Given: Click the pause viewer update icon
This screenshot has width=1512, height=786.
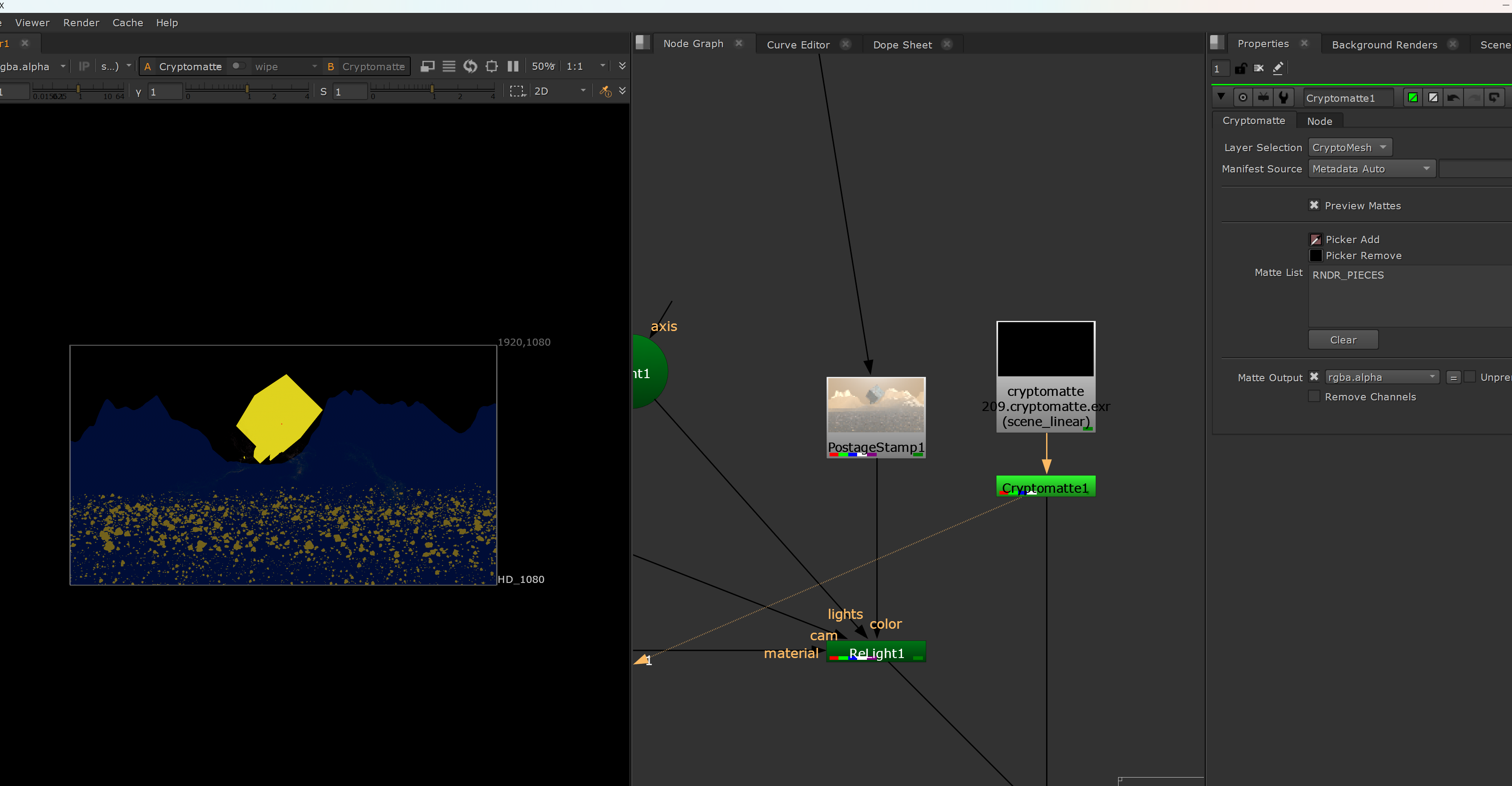Looking at the screenshot, I should point(513,66).
